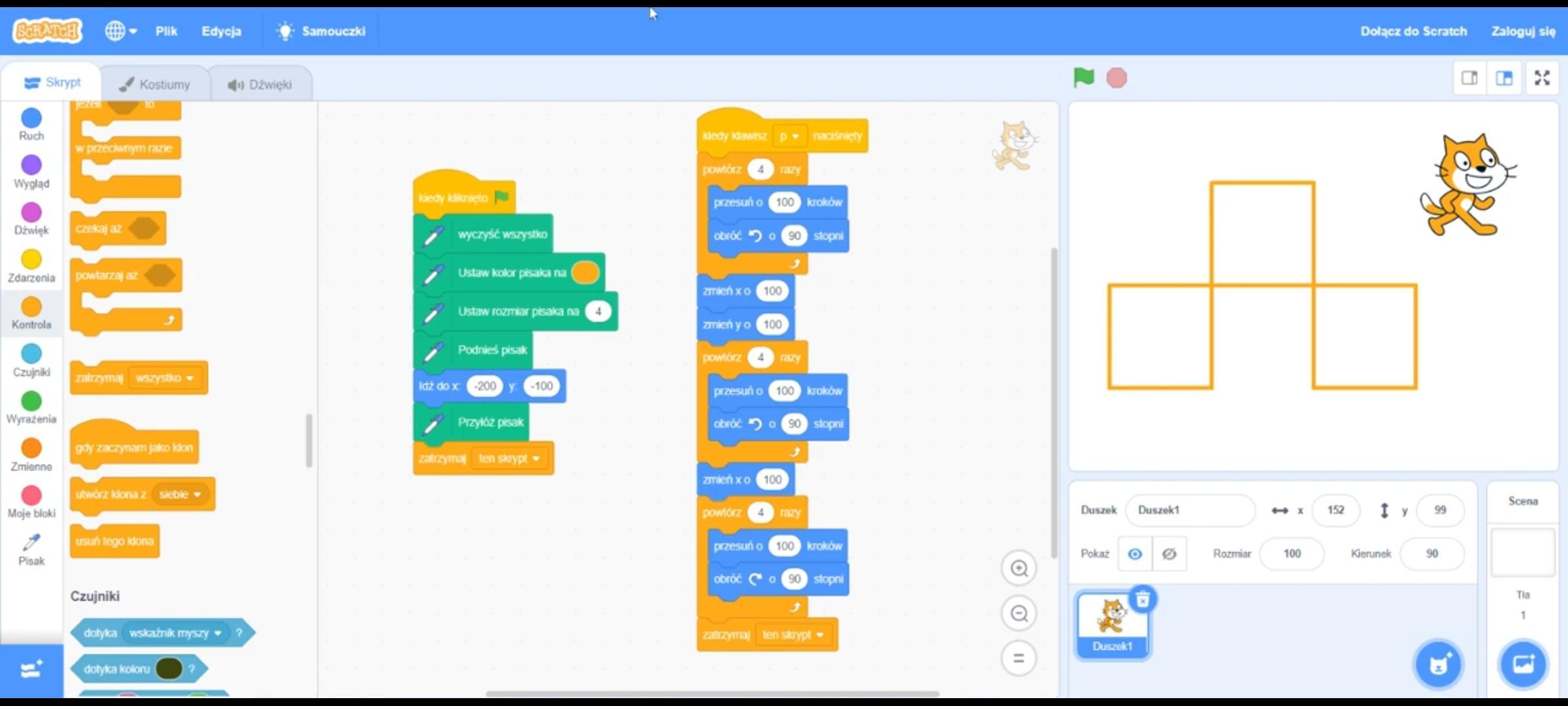Enter fullscreen stage mode

tap(1542, 78)
